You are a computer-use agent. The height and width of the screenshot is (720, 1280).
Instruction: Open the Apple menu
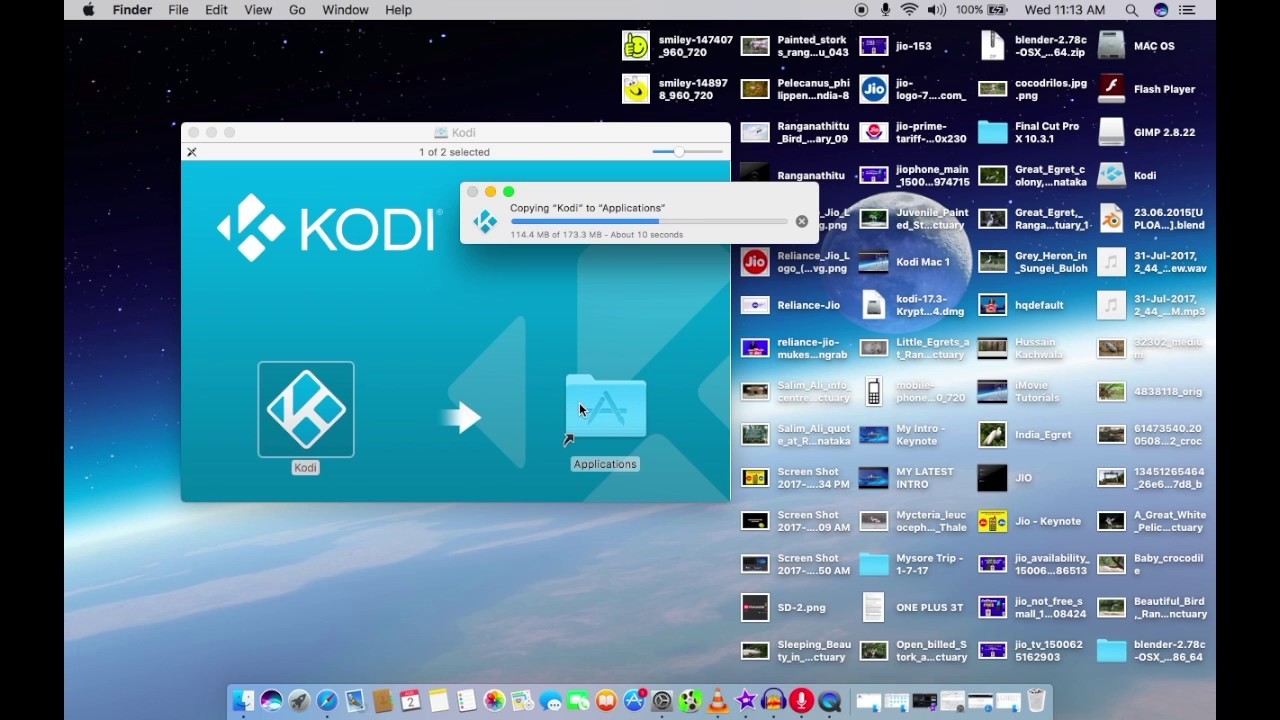[x=88, y=10]
